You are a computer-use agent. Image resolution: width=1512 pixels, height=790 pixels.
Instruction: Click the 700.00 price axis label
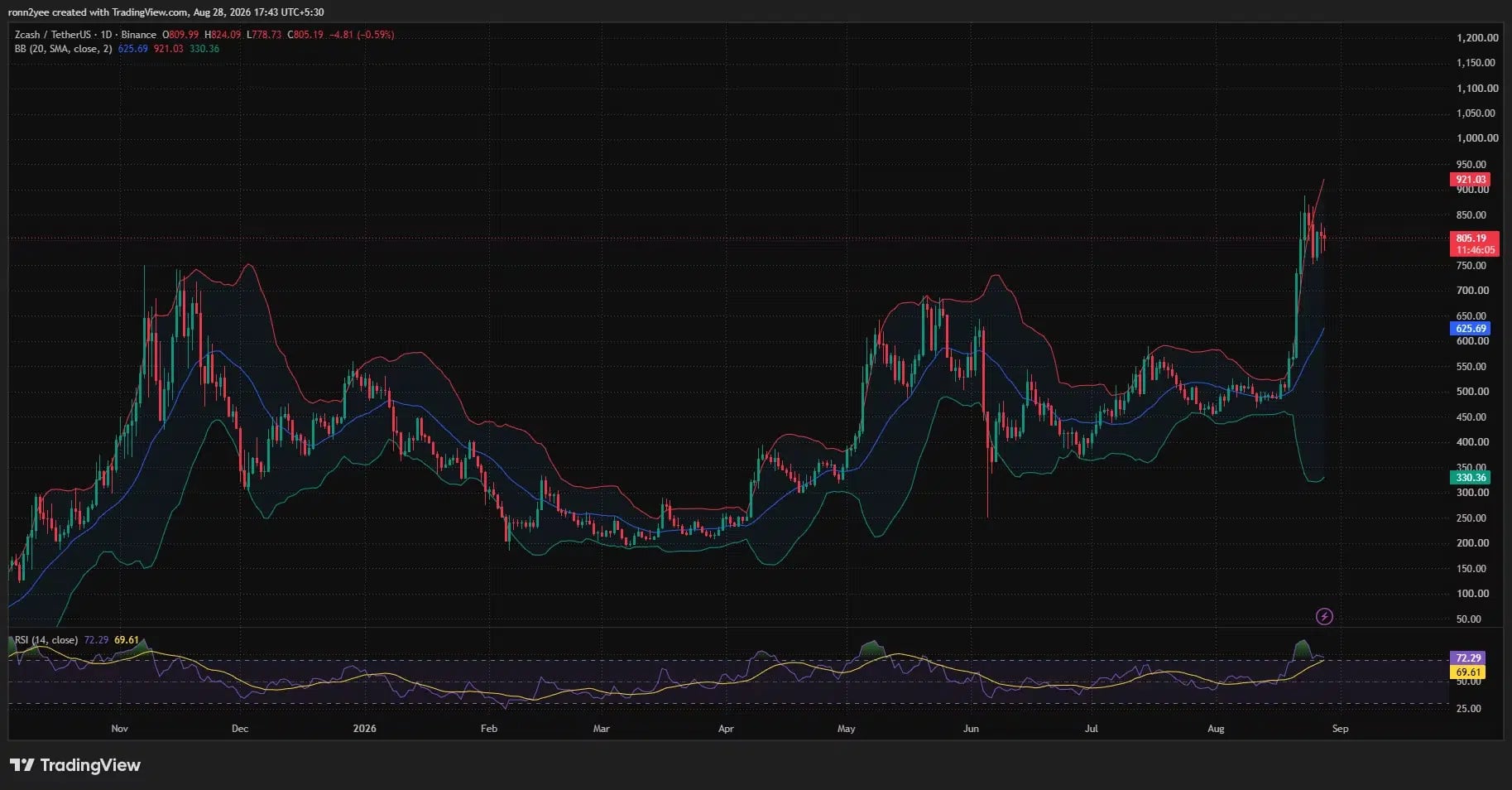pyautogui.click(x=1472, y=291)
